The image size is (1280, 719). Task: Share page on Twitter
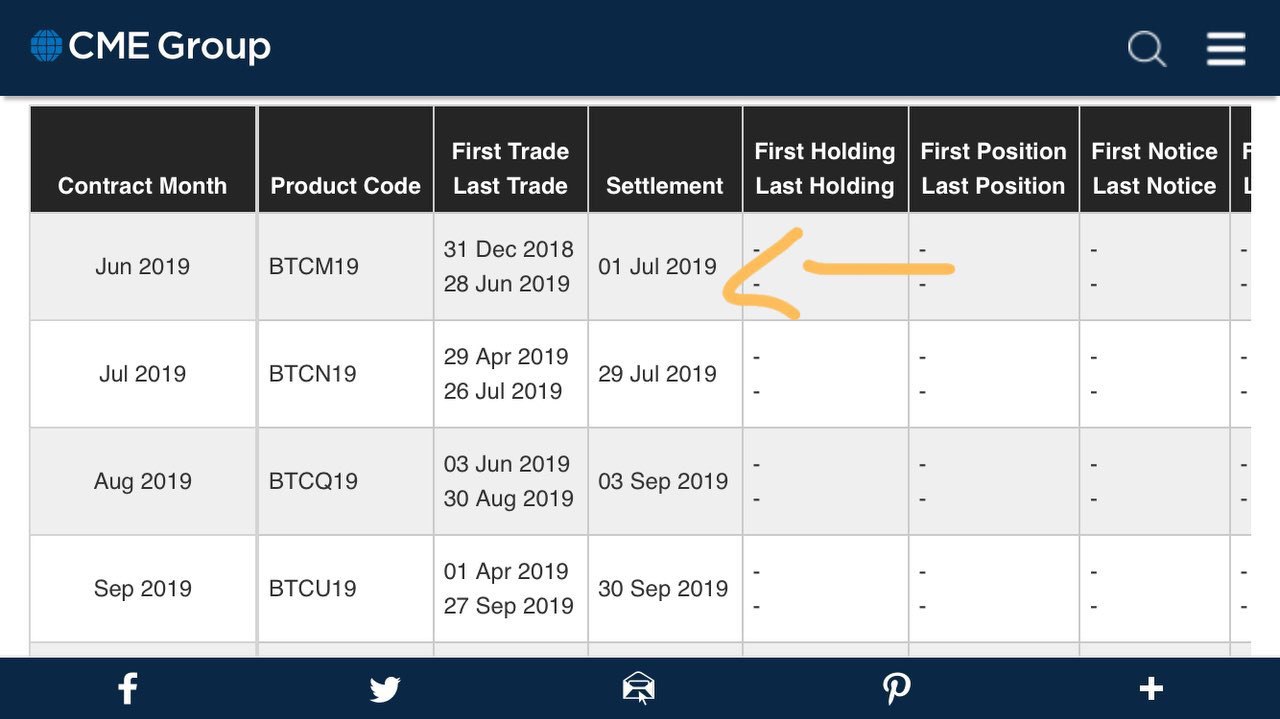[x=384, y=689]
